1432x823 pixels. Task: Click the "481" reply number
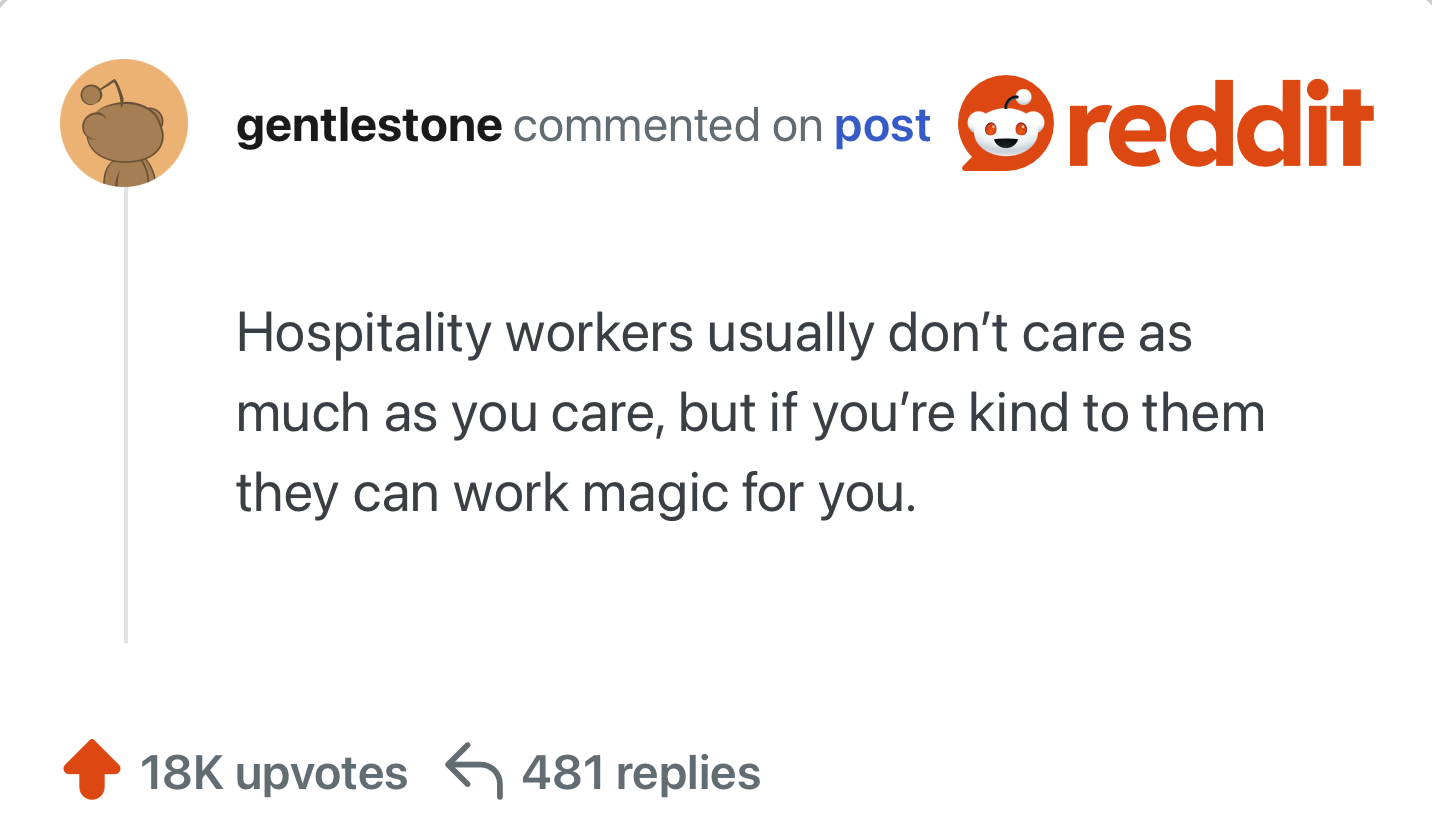pyautogui.click(x=563, y=773)
